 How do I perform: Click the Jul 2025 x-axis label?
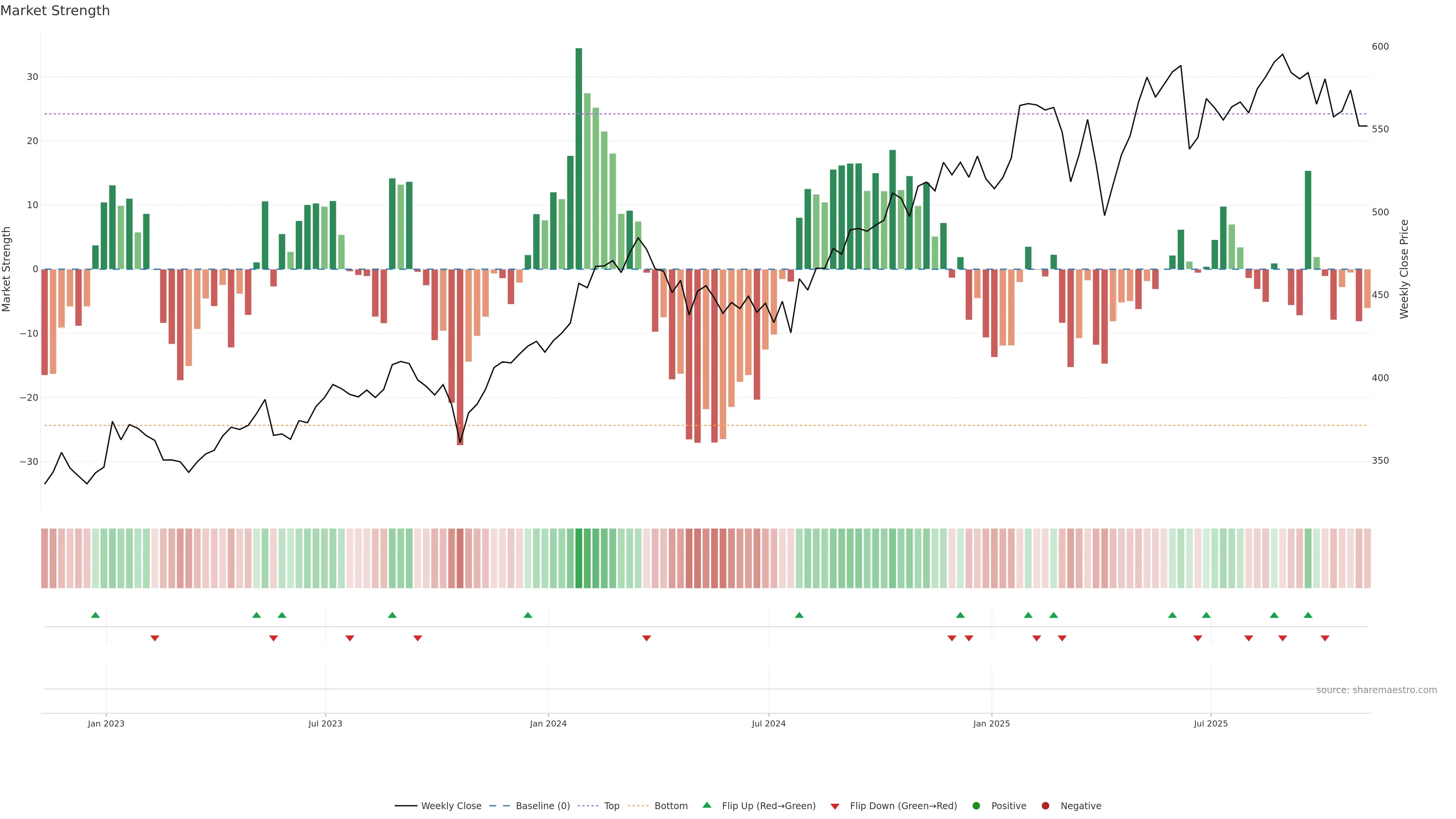1210,723
